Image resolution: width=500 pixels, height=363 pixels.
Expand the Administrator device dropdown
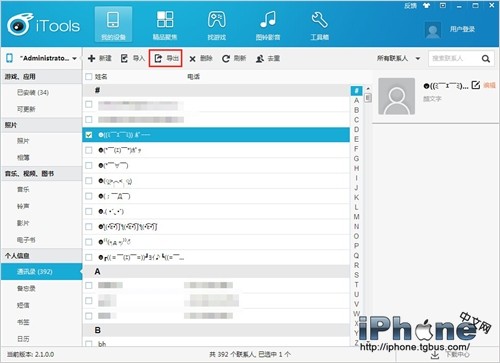pos(74,58)
